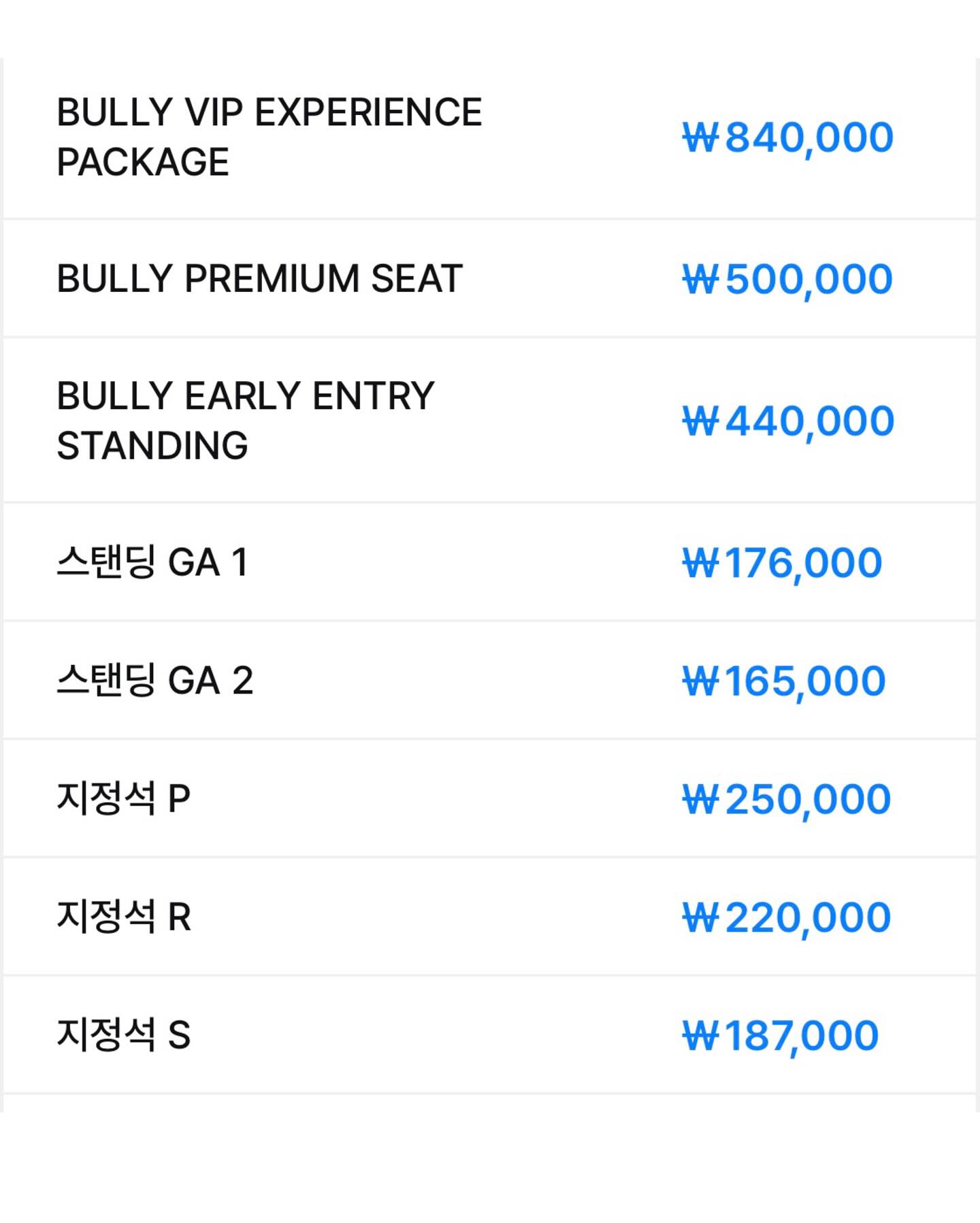Click the word STANDING in early entry row
This screenshot has width=980, height=1223.
(152, 446)
